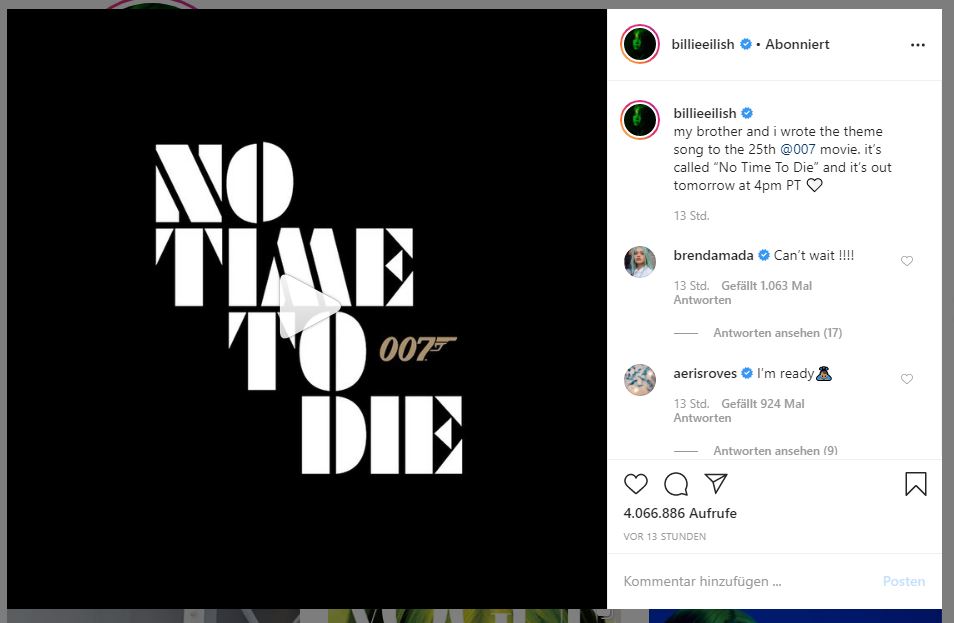Share post via paper plane icon
The width and height of the screenshot is (954, 623).
click(716, 484)
